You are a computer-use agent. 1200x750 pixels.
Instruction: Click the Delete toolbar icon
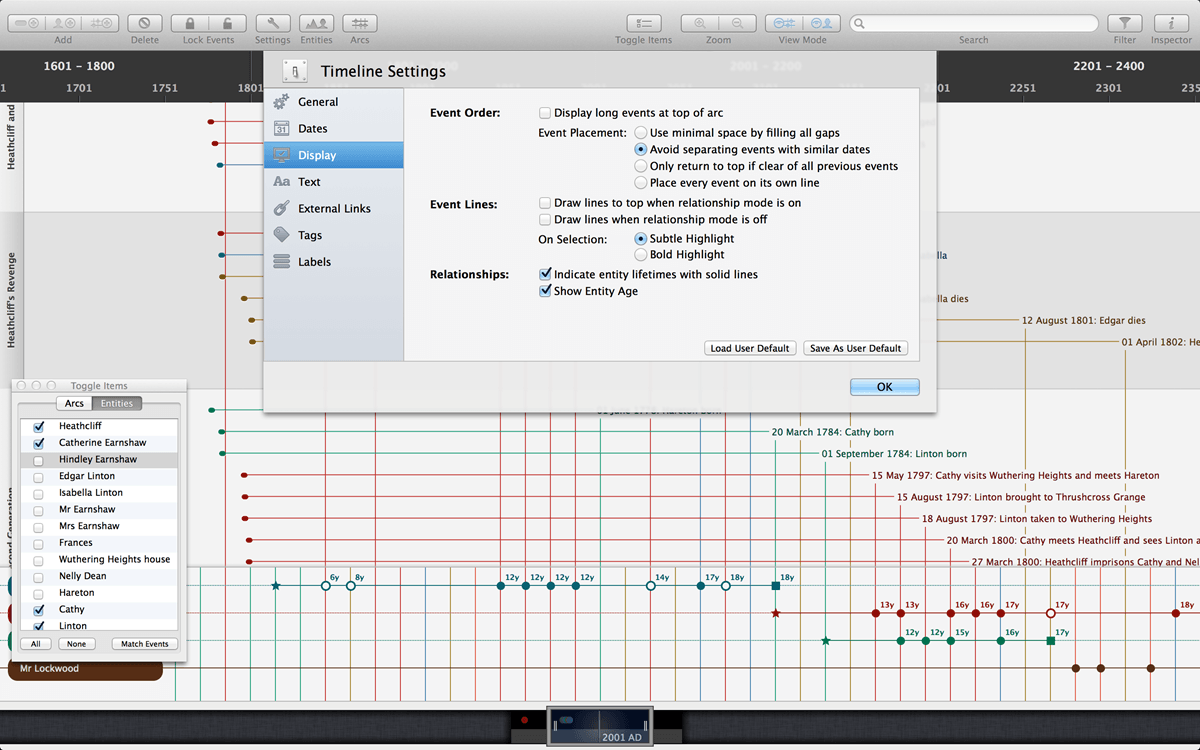(145, 22)
